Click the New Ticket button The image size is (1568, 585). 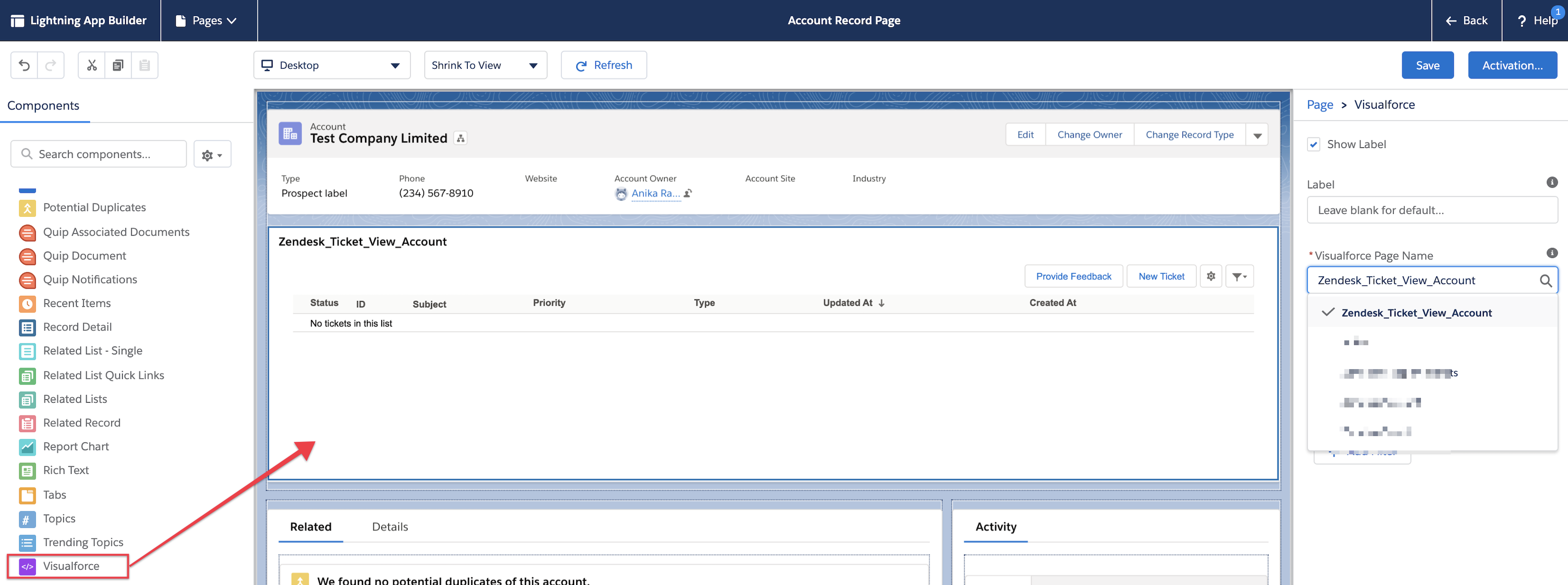1161,276
